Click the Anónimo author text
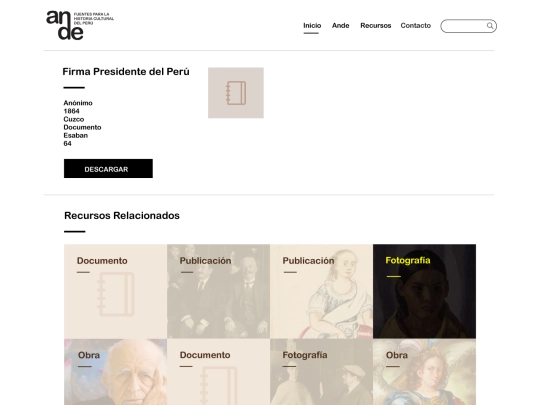This screenshot has width=540, height=405. 78,103
